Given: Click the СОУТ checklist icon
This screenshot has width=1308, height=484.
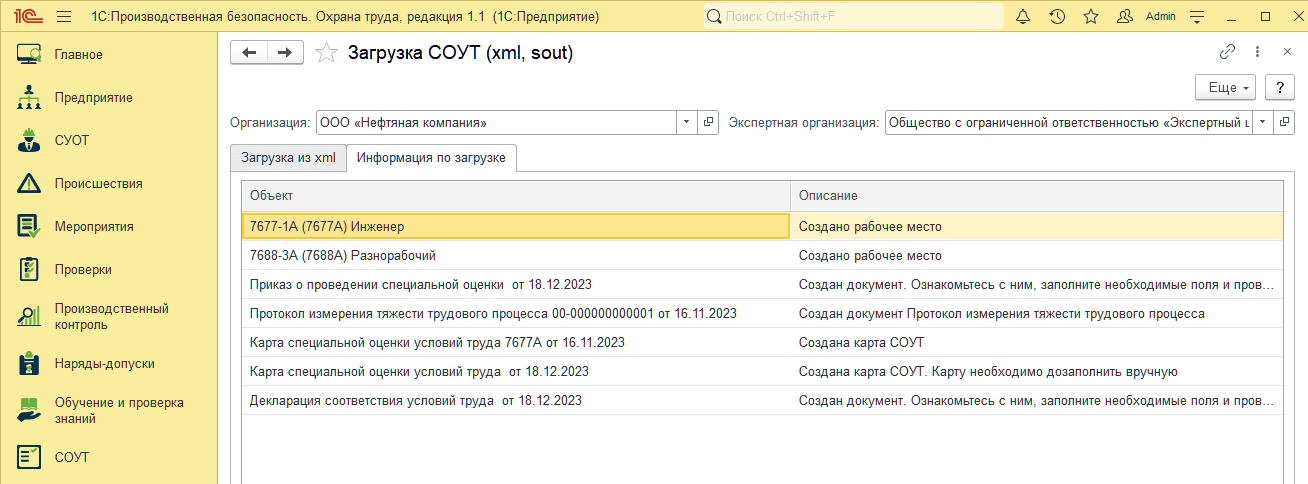Looking at the screenshot, I should (28, 458).
